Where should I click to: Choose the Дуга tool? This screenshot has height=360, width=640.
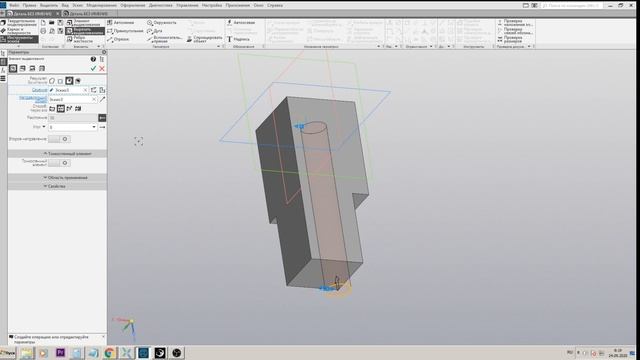(x=155, y=31)
